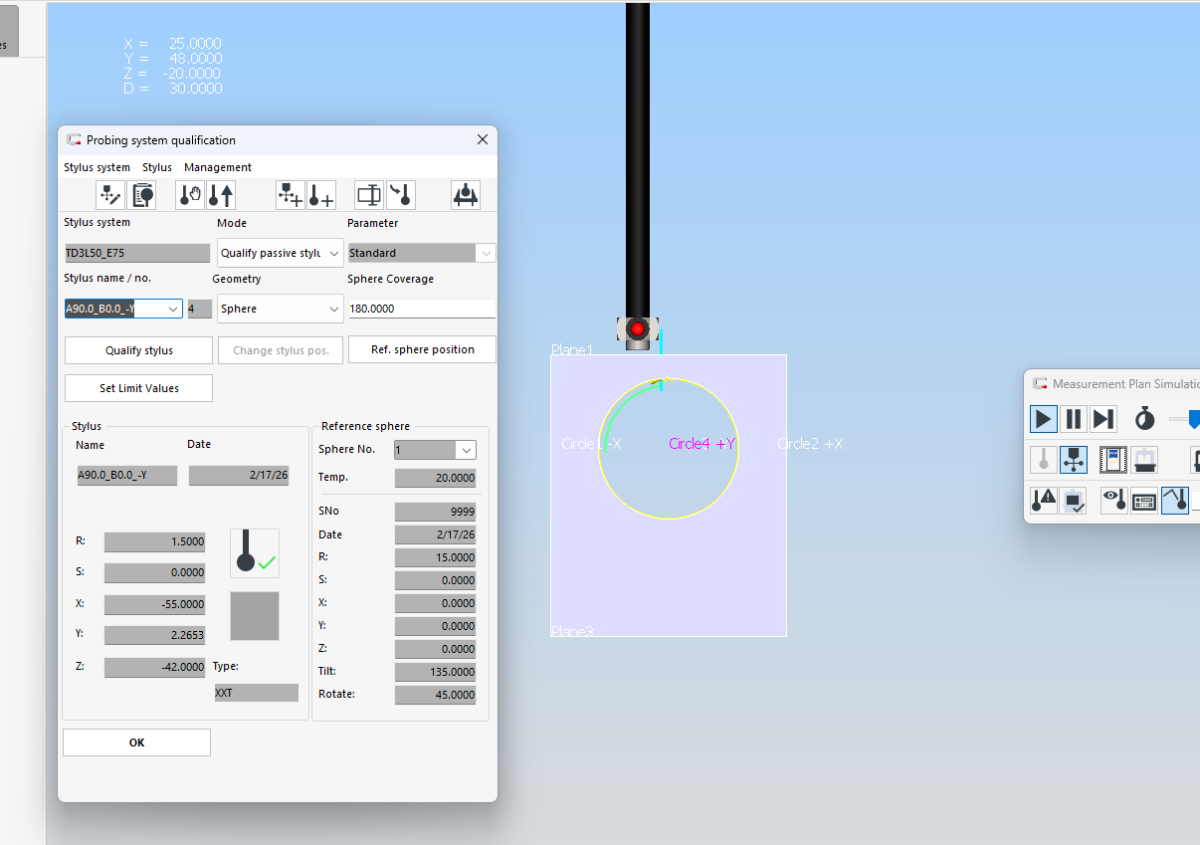
Task: Click the control panel icon in simulation
Action: point(1144,500)
